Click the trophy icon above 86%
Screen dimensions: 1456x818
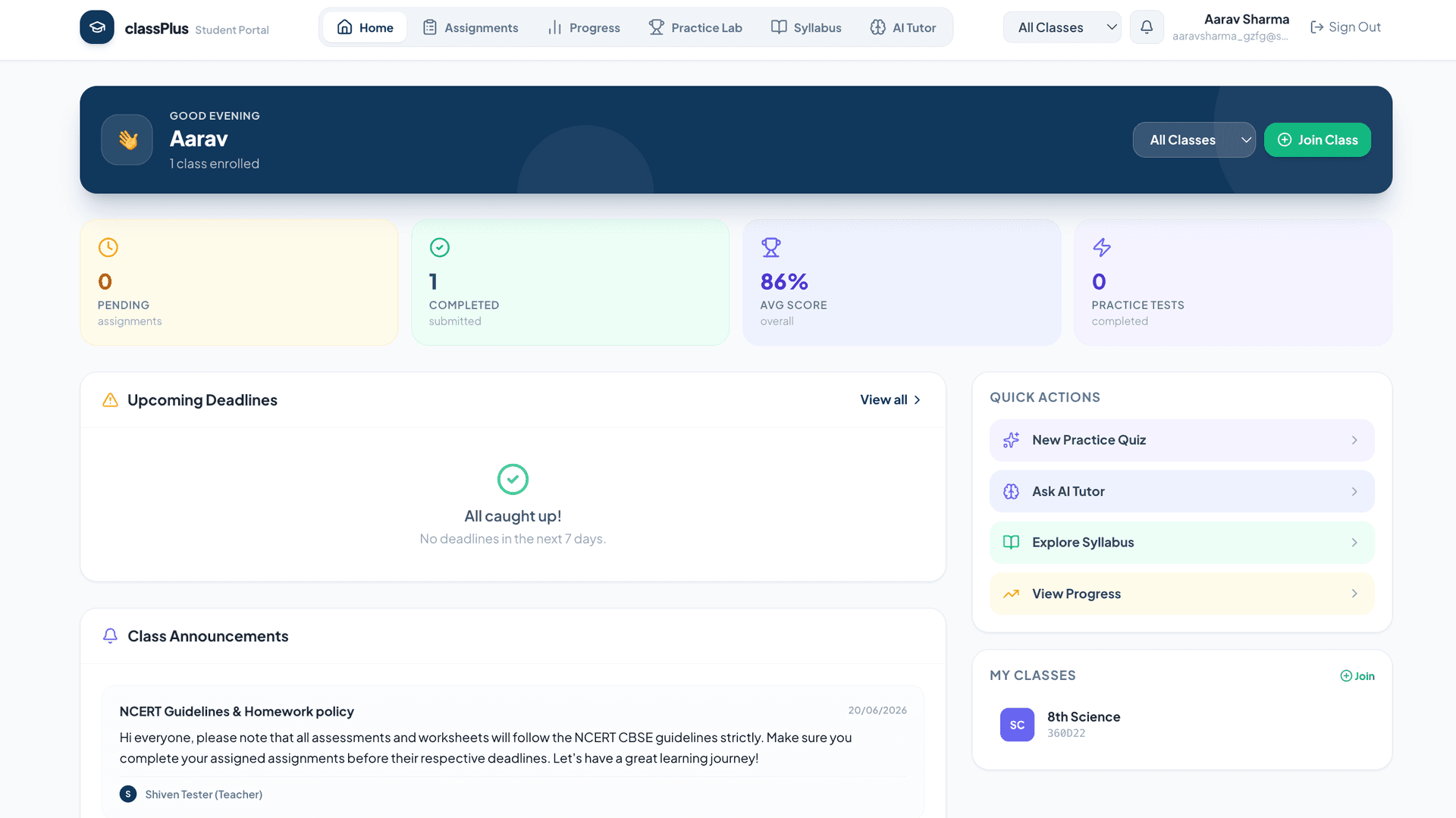click(771, 247)
